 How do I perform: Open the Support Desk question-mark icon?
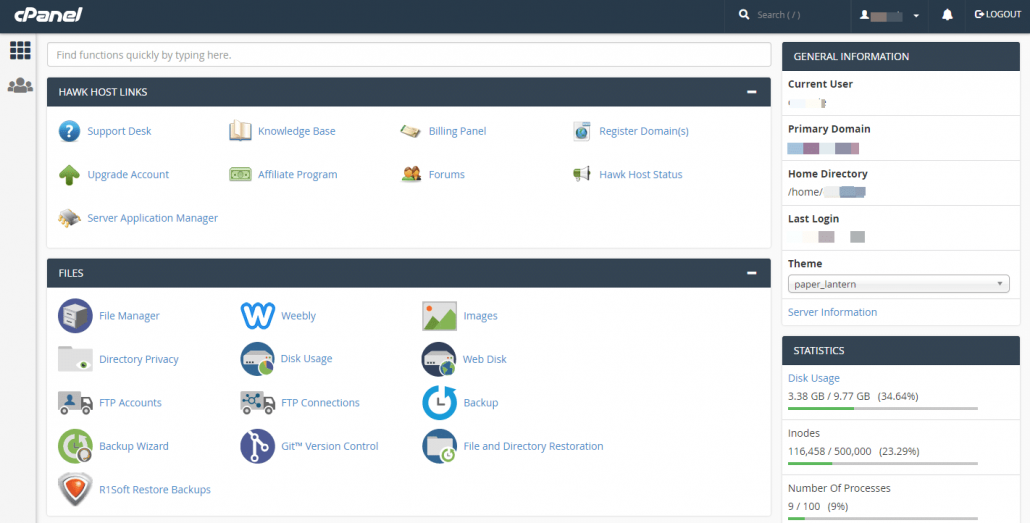(69, 131)
